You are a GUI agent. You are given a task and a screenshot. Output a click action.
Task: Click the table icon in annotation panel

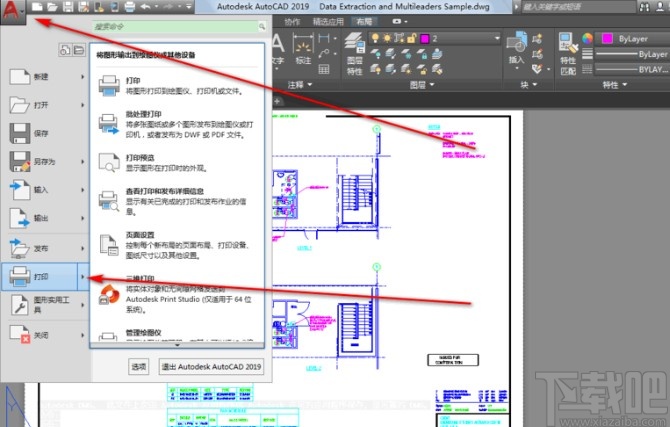click(324, 69)
